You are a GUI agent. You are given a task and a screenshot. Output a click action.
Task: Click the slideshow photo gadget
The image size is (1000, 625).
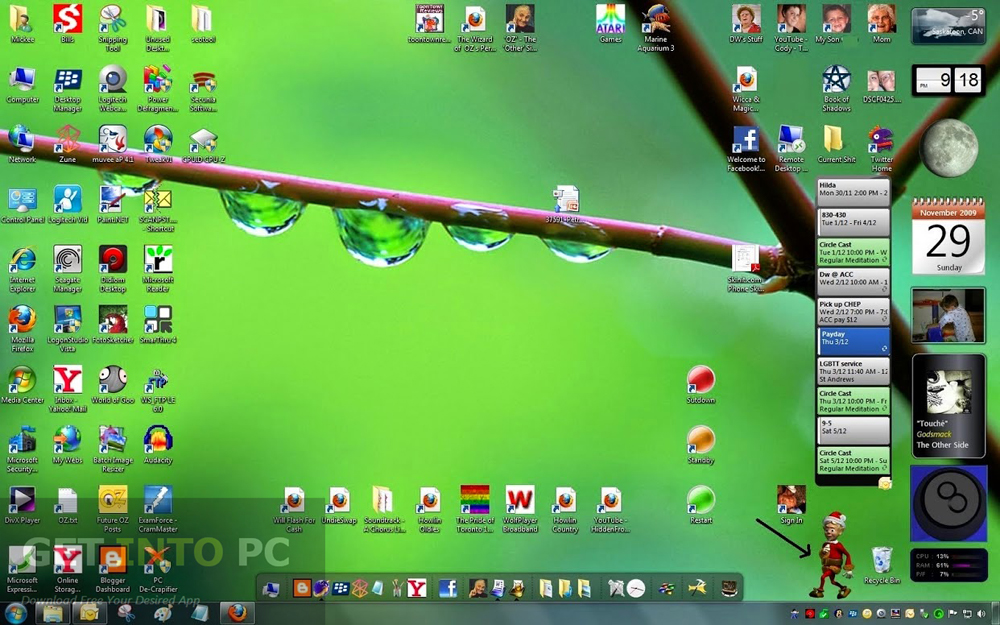pyautogui.click(x=948, y=315)
